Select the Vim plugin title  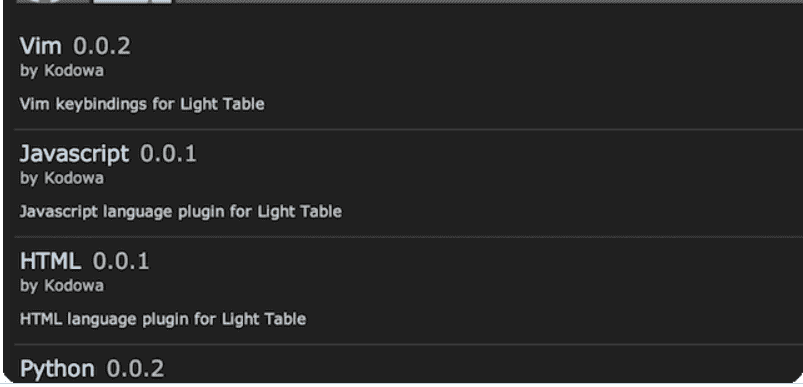tap(40, 46)
